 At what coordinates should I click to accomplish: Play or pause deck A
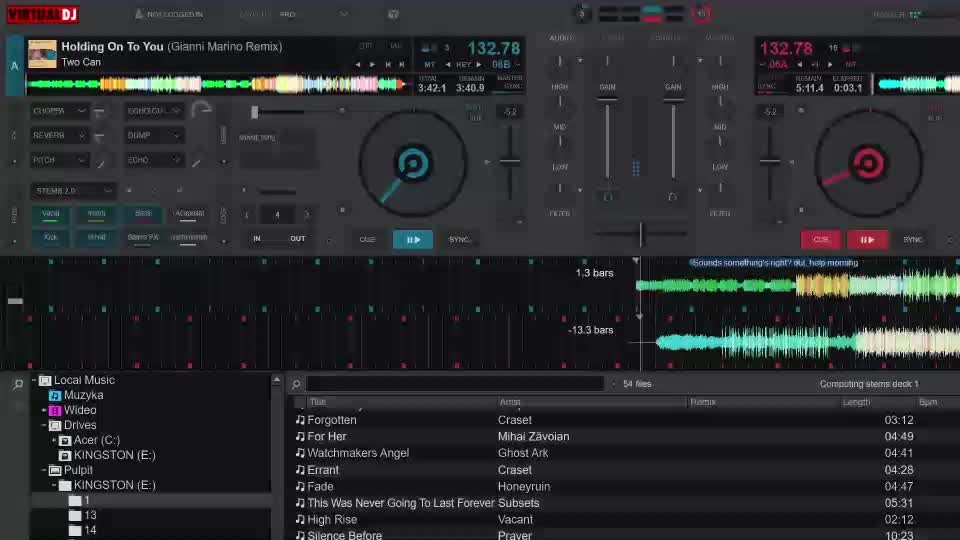[x=413, y=239]
